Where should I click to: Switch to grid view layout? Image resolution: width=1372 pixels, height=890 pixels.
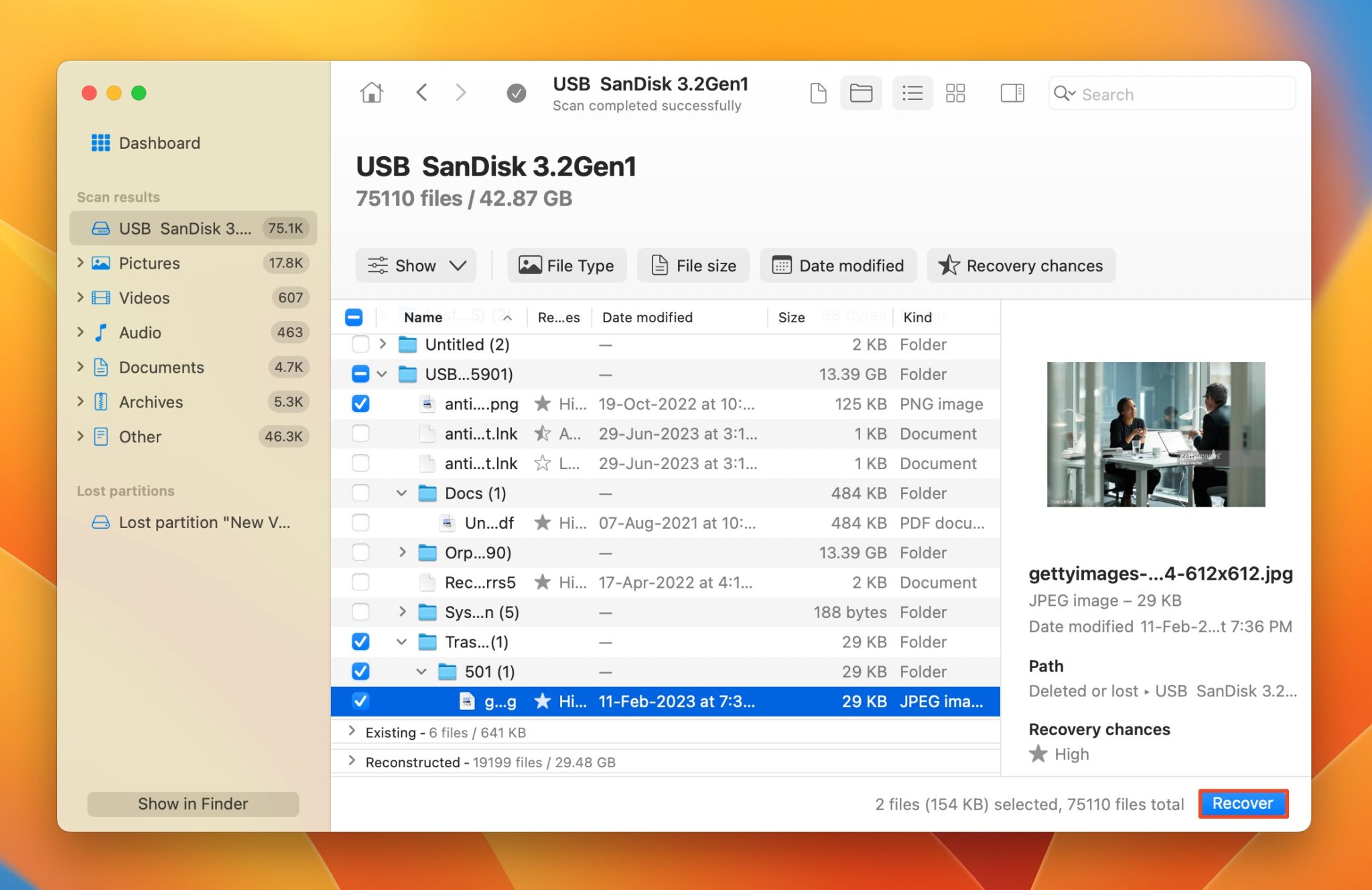pyautogui.click(x=955, y=93)
